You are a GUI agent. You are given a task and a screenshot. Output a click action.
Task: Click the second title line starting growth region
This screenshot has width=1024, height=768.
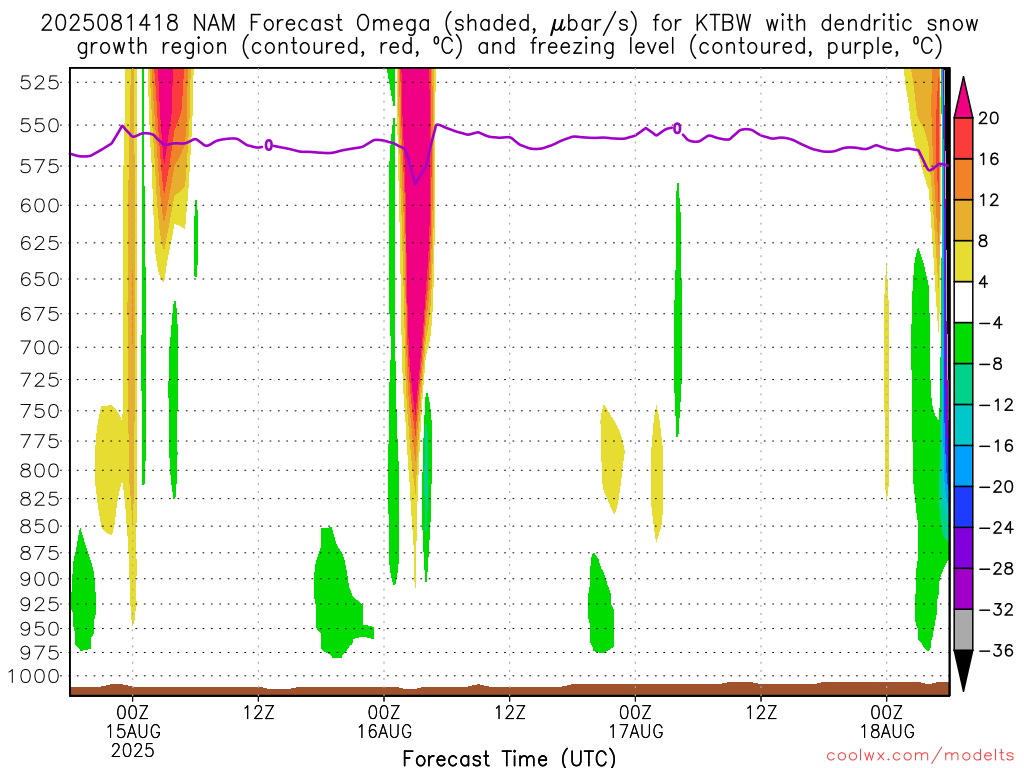coord(509,47)
